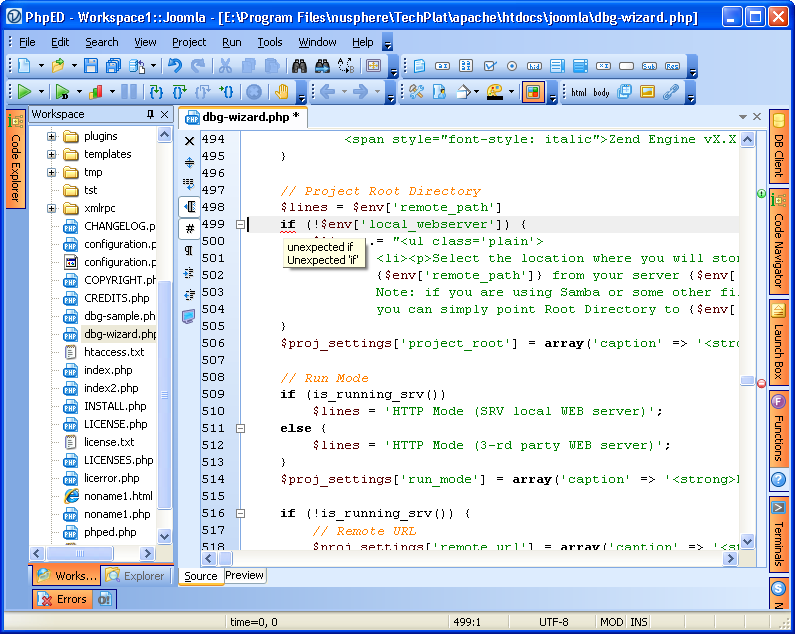Image resolution: width=795 pixels, height=634 pixels.
Task: Open the Functions side panel
Action: coord(779,429)
